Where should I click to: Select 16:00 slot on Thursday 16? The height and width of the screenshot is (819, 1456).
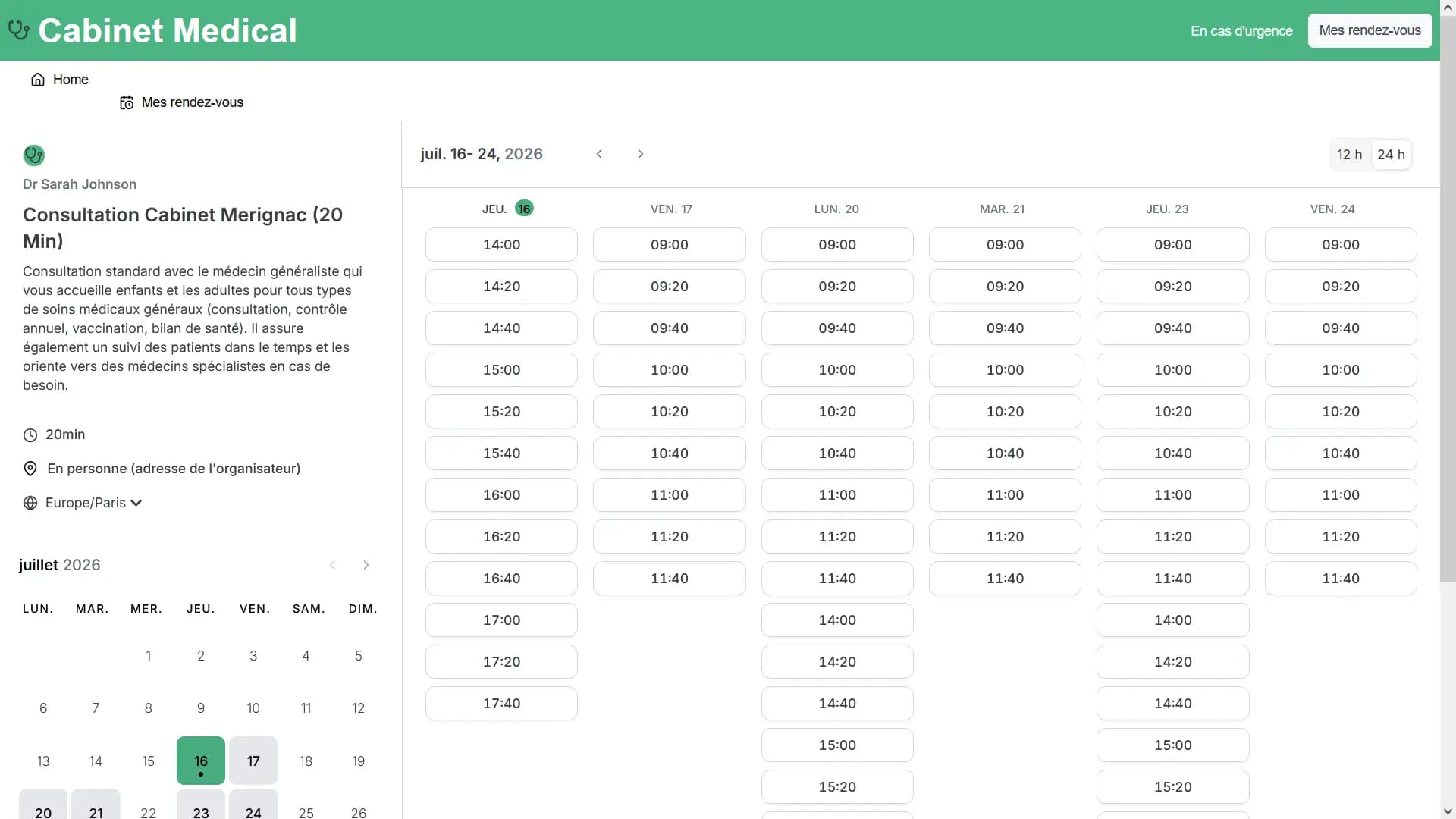501,495
